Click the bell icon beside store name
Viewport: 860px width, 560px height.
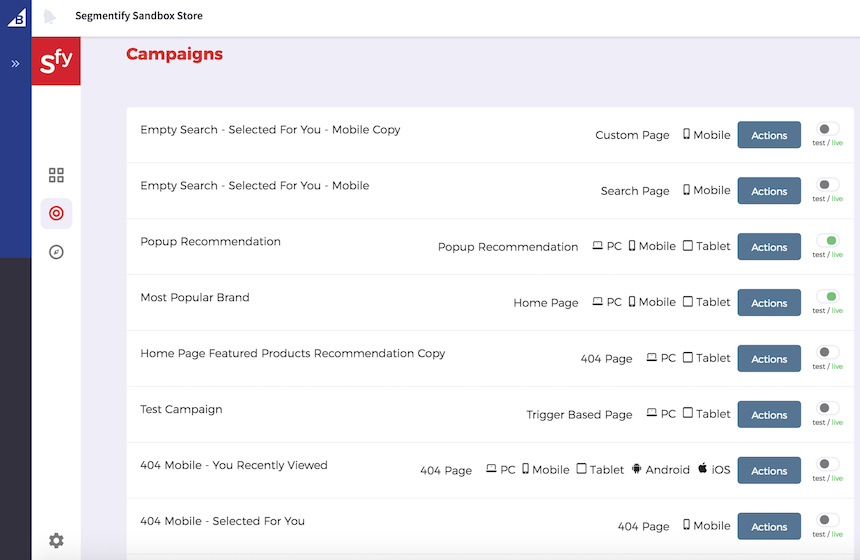point(50,17)
